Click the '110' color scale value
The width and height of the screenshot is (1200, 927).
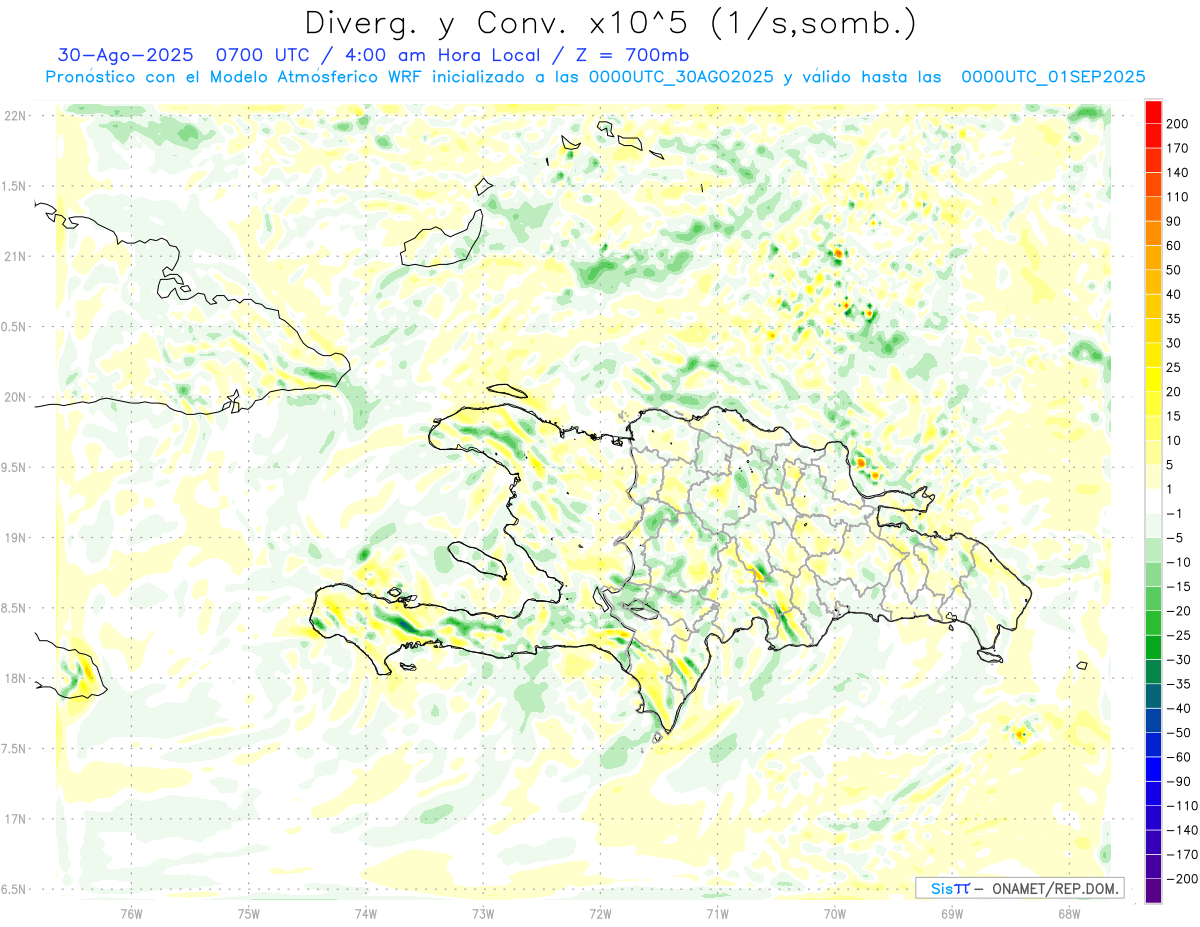(x=1178, y=197)
